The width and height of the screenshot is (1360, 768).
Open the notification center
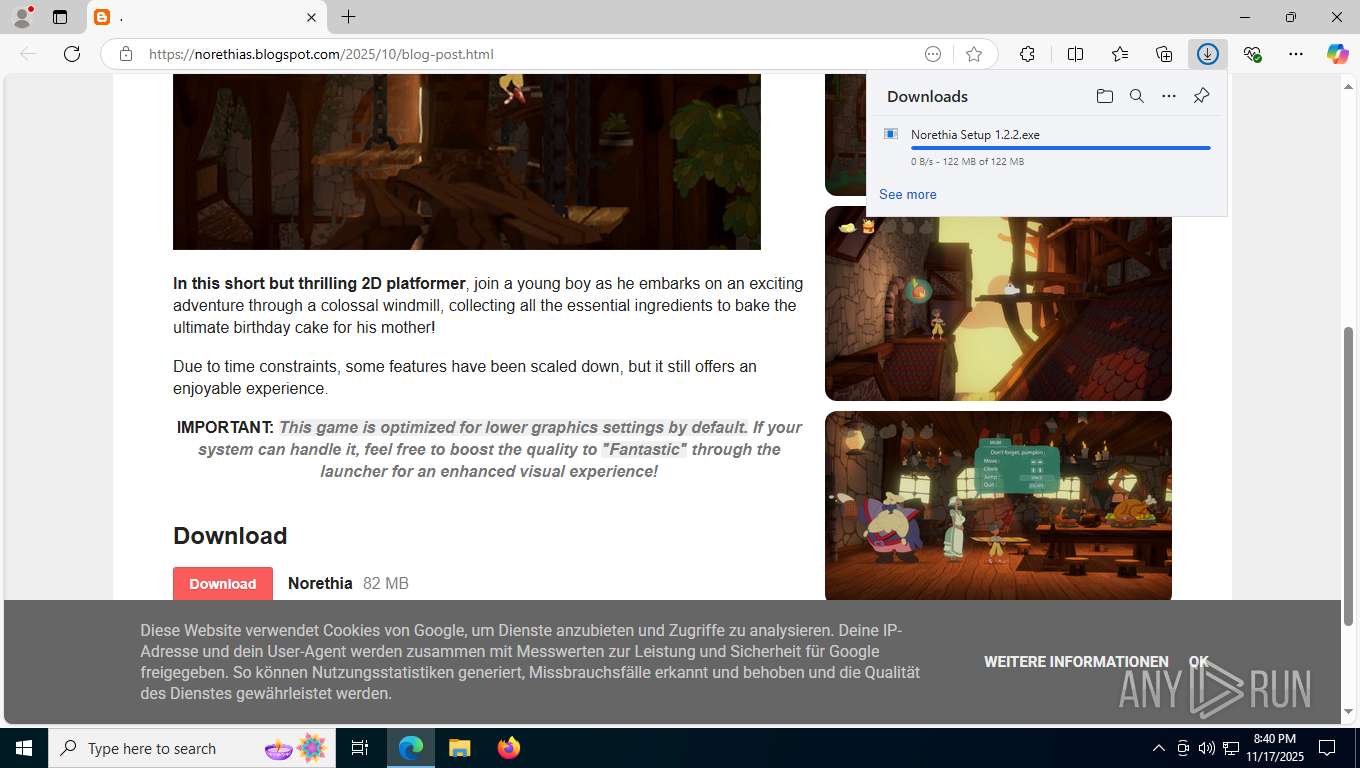pos(1327,748)
